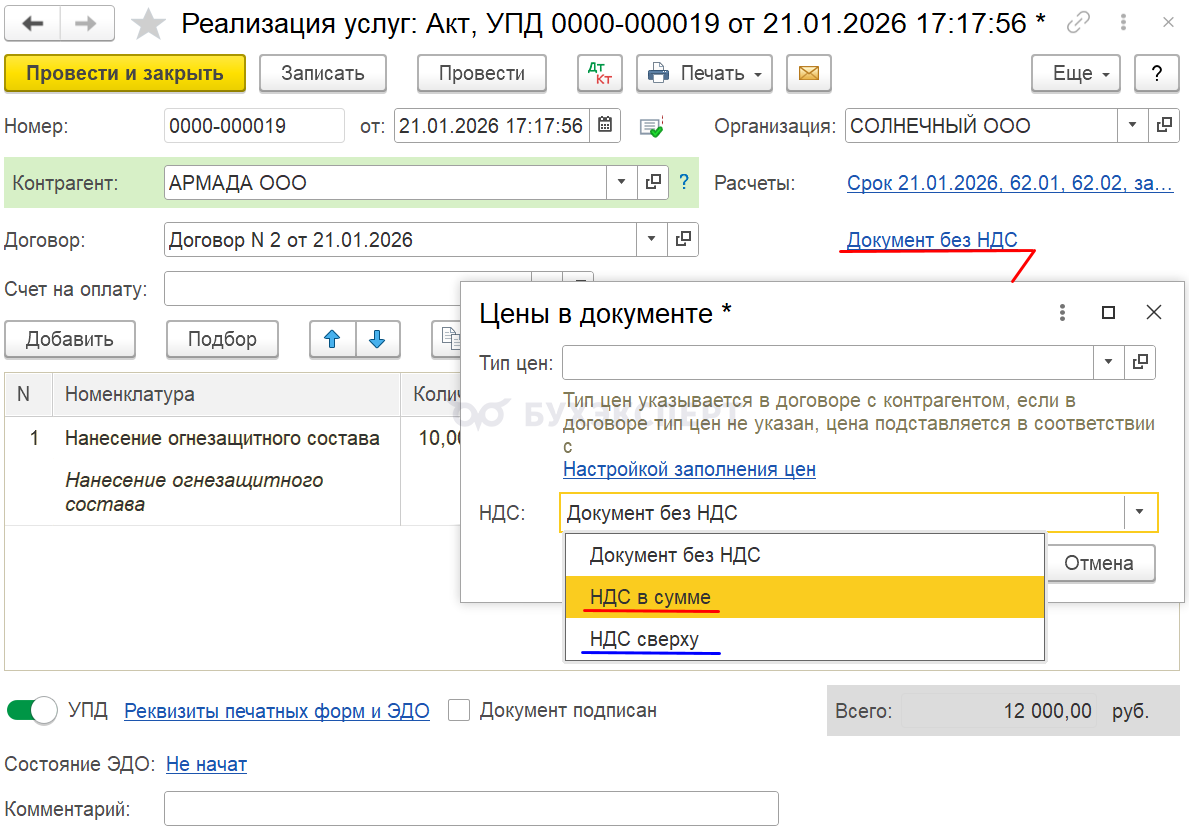Expand the Организация dropdown list
Screen dimensions: 1189x830
[1132, 125]
